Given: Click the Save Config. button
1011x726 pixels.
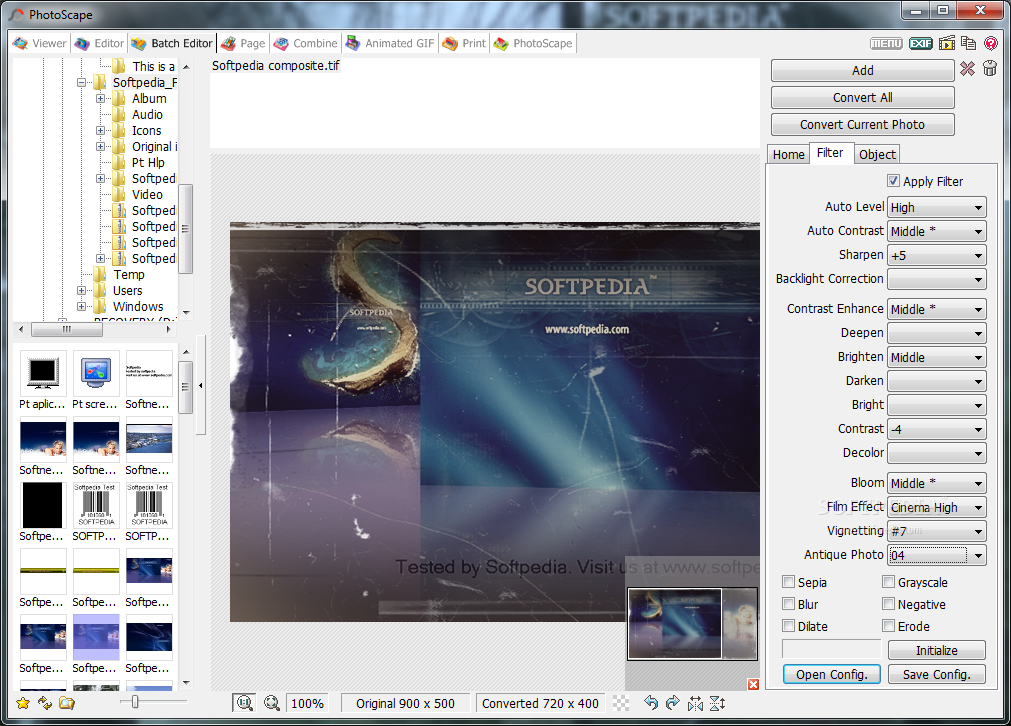Looking at the screenshot, I should [937, 674].
